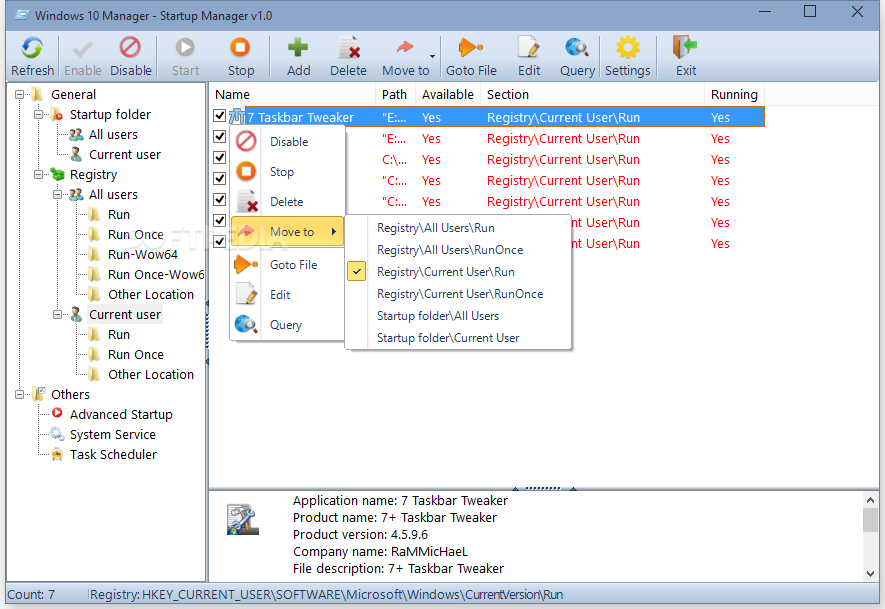
Task: Click the Delete toolbar icon
Action: [x=349, y=48]
